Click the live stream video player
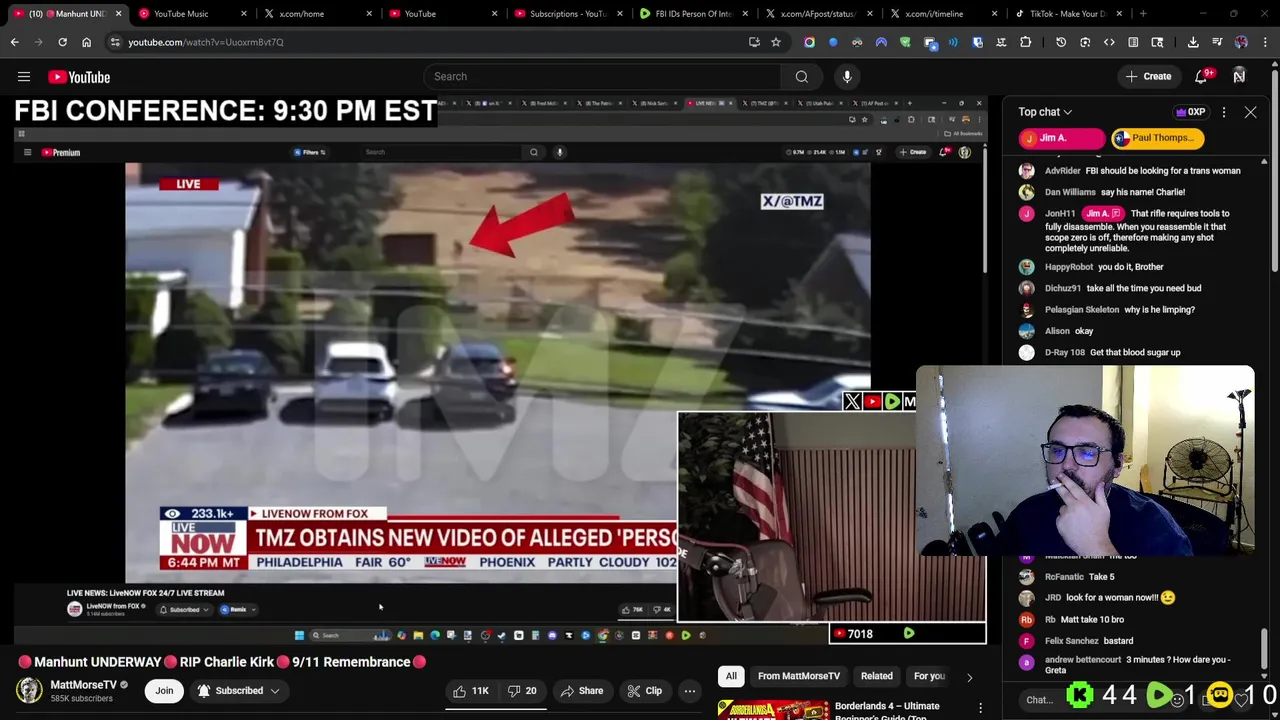1280x720 pixels. [500, 370]
